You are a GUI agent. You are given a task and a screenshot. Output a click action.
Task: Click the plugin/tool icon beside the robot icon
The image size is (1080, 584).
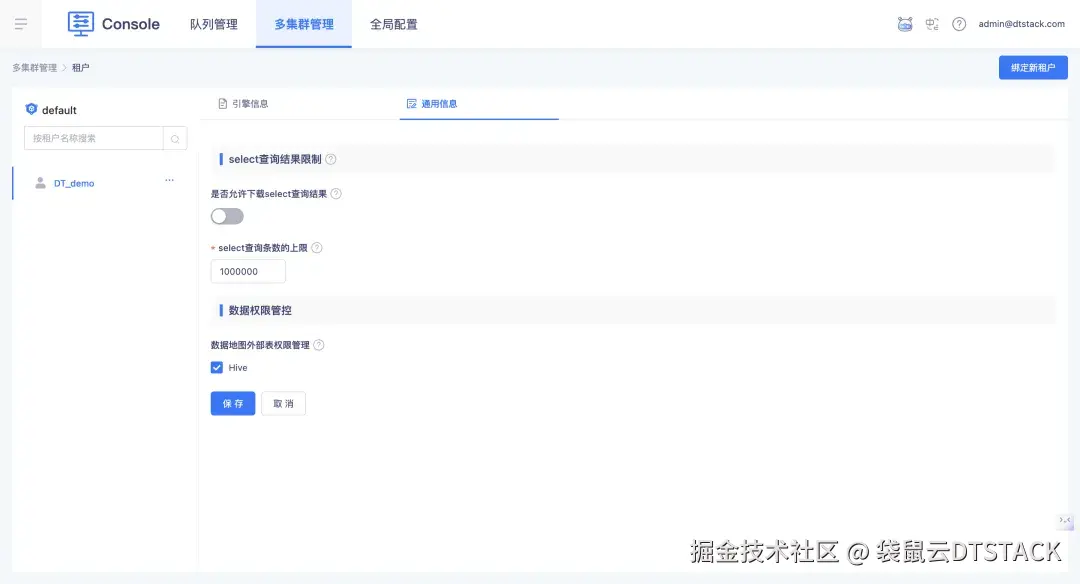pyautogui.click(x=931, y=24)
